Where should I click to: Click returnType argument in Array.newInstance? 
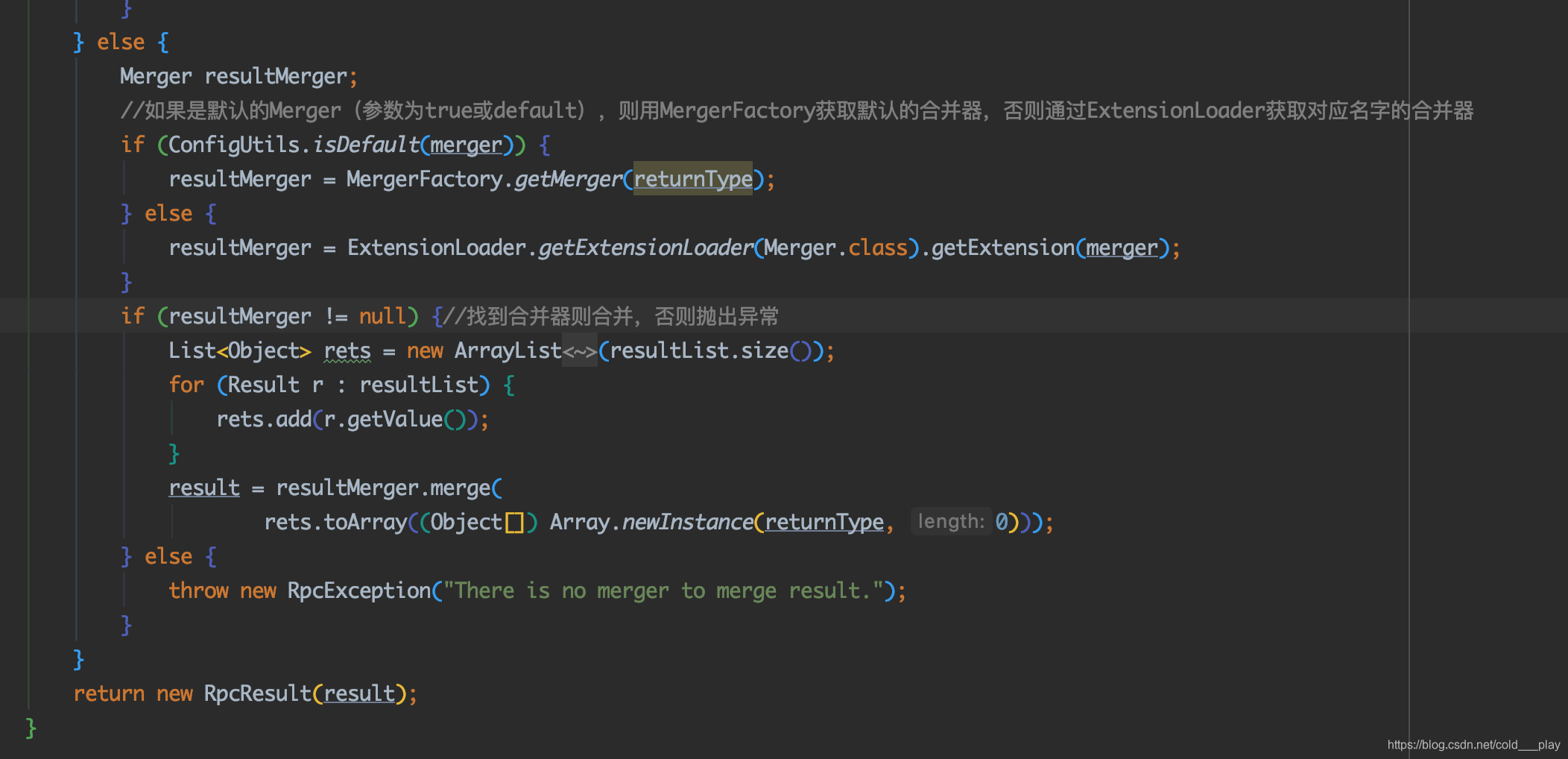point(824,522)
